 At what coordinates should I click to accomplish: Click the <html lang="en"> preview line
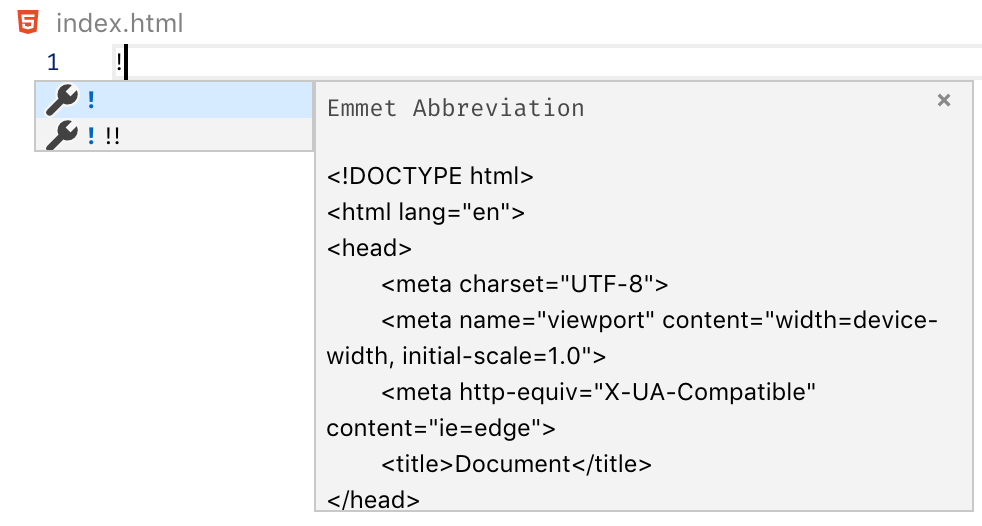point(425,212)
